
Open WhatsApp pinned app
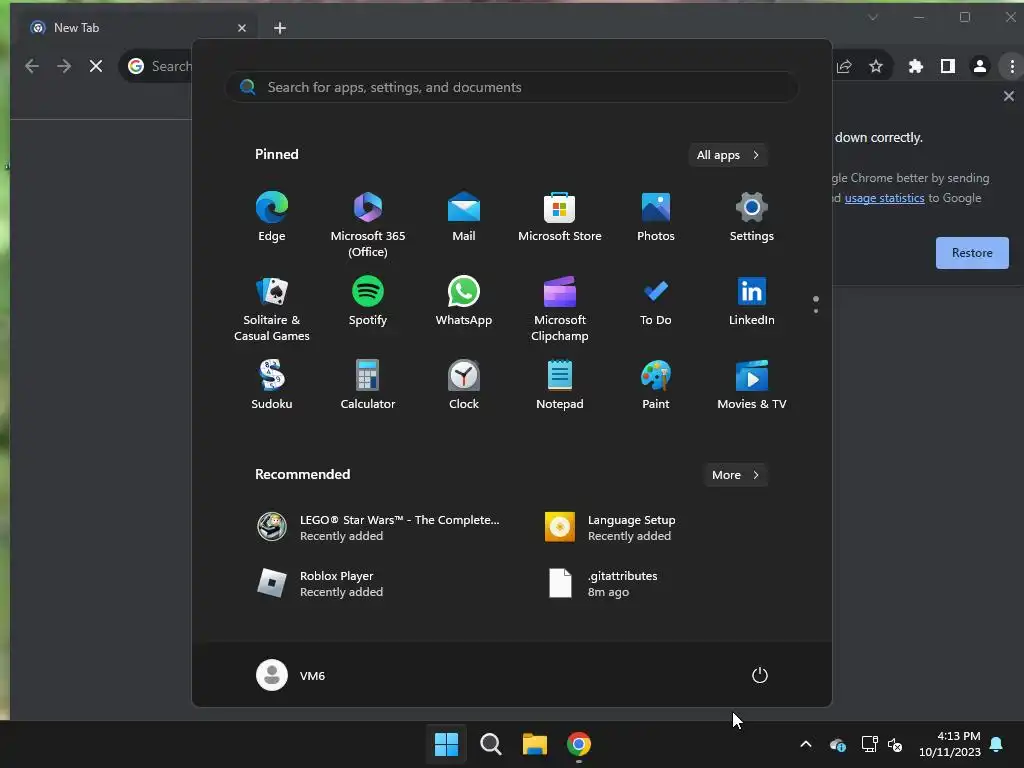[x=464, y=301]
